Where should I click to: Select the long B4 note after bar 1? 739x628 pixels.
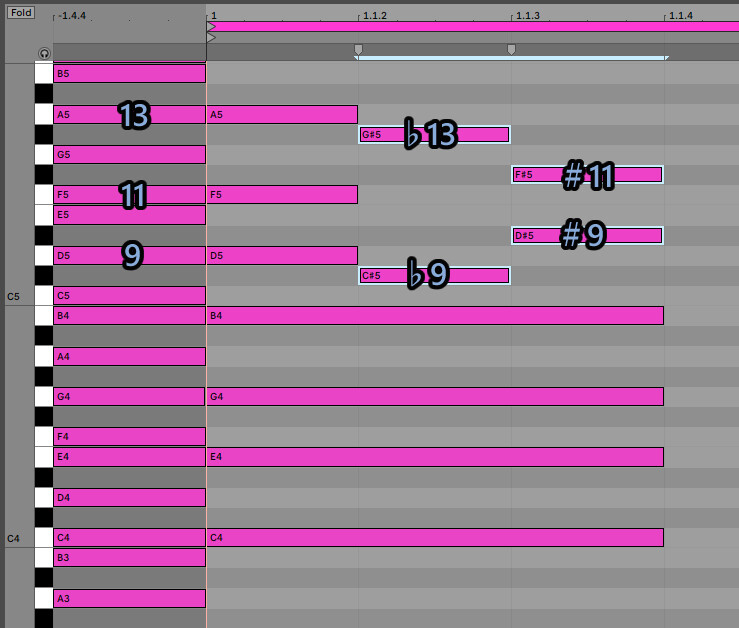point(435,315)
